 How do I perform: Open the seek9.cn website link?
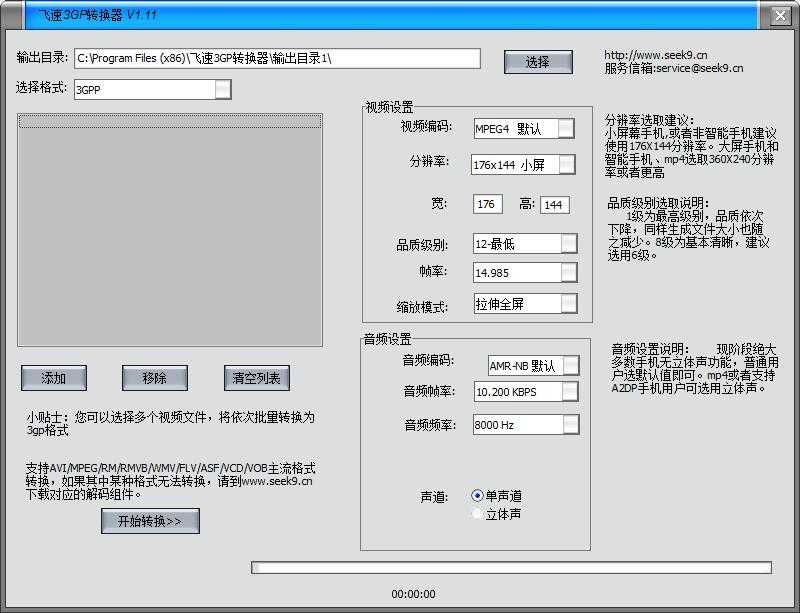pyautogui.click(x=654, y=52)
